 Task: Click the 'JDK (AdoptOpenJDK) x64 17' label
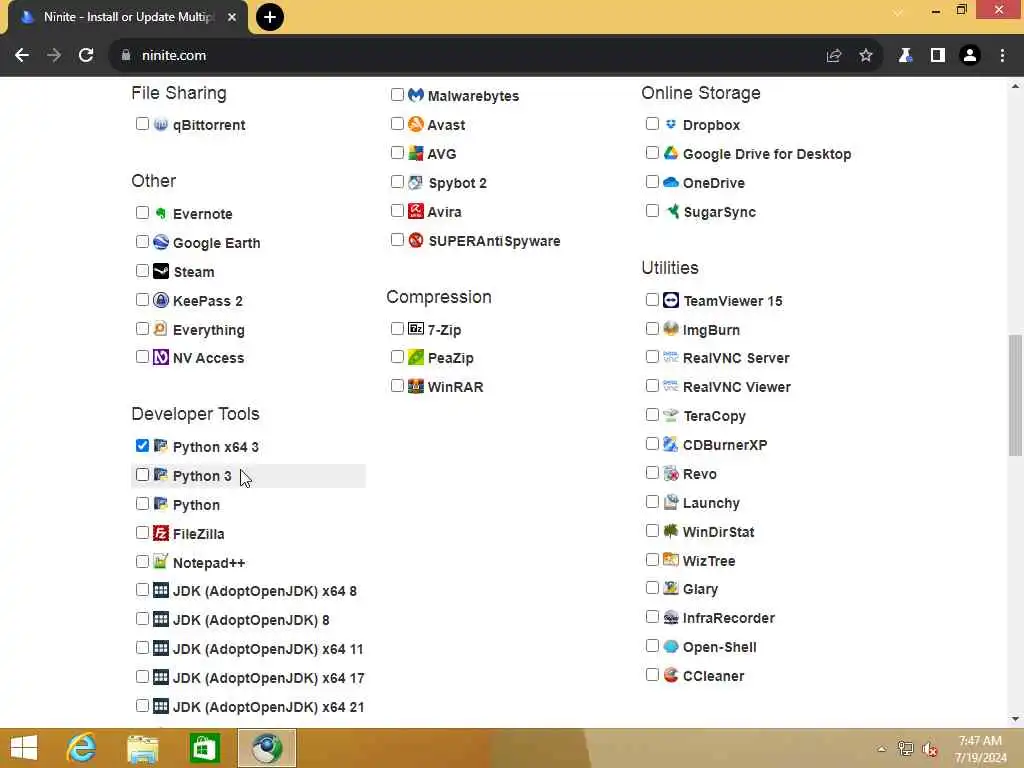coord(268,678)
